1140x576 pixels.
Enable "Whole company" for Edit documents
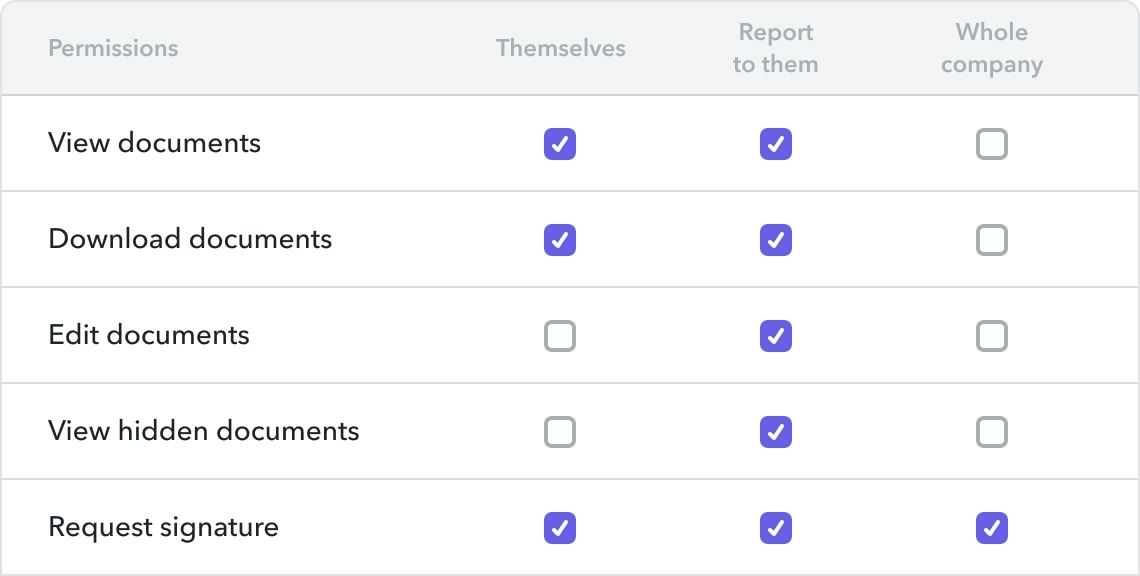(991, 336)
